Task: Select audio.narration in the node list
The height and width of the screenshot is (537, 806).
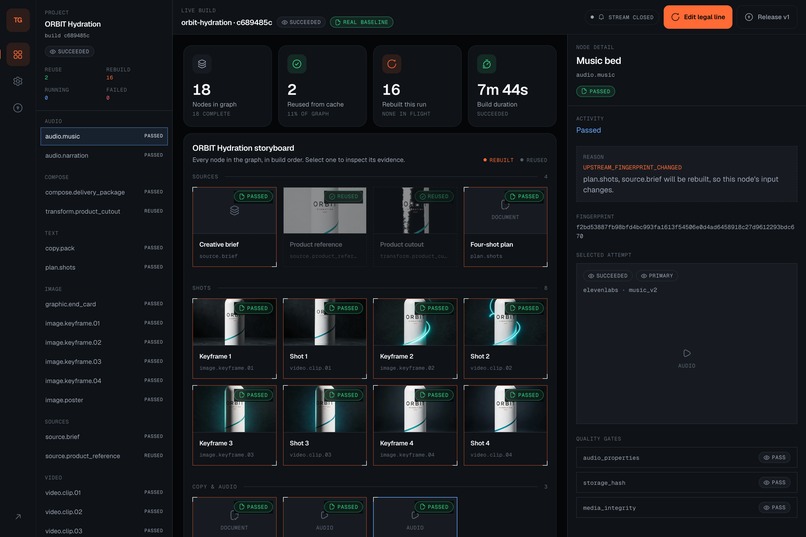Action: [x=104, y=155]
